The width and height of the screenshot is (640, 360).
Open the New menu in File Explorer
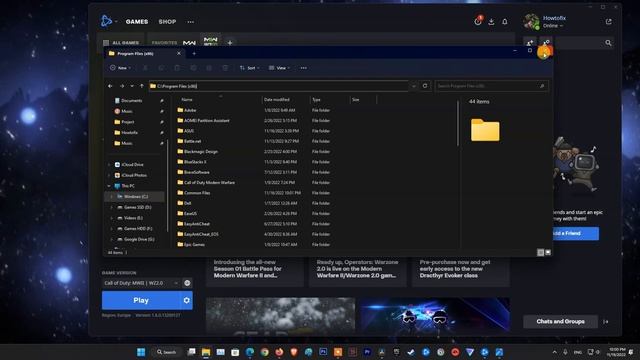click(x=120, y=68)
